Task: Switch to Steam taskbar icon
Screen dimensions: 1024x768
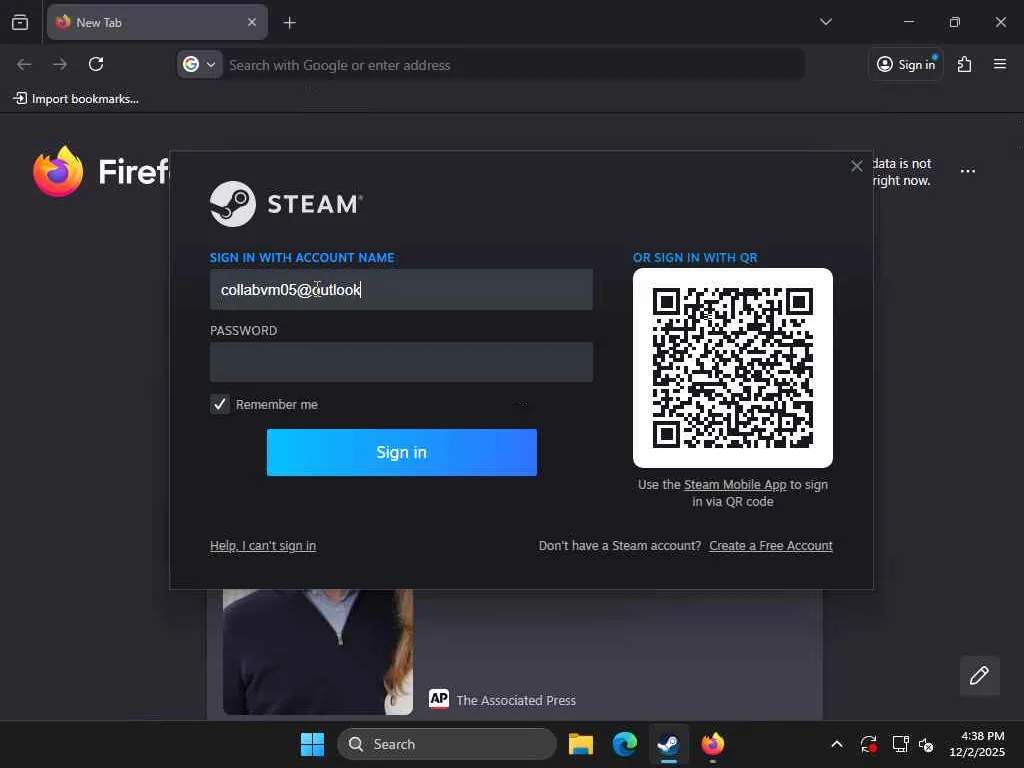Action: (668, 744)
